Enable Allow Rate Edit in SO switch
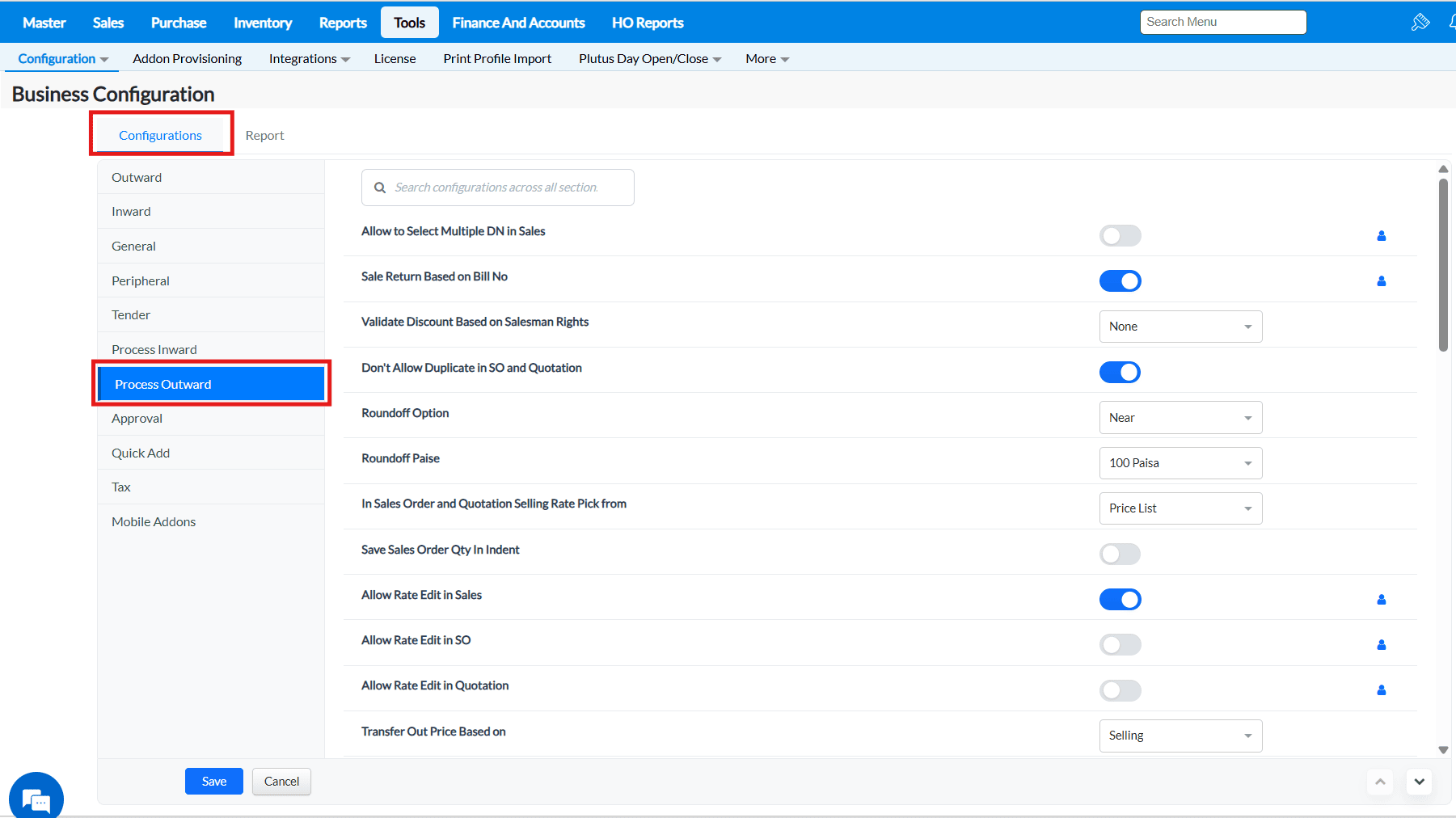 [x=1120, y=645]
